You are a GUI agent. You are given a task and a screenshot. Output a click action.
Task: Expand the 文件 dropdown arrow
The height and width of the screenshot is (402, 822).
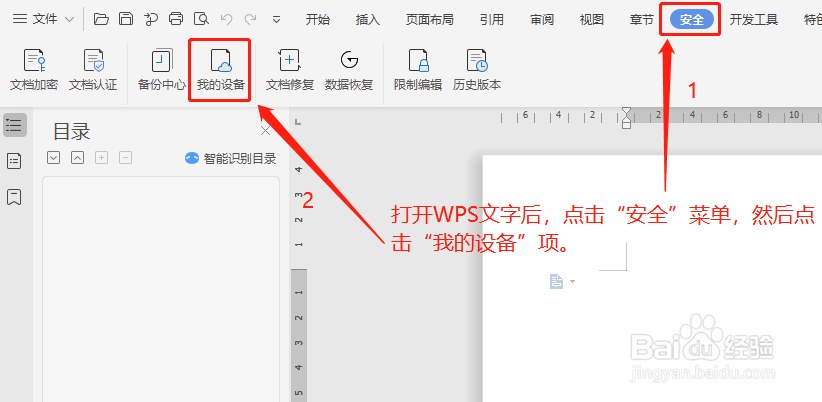69,20
